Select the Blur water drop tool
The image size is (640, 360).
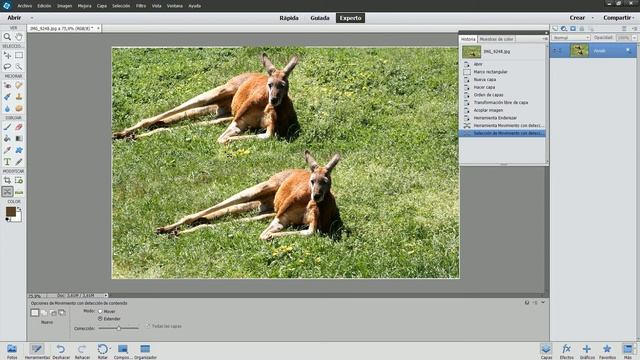(x=7, y=108)
